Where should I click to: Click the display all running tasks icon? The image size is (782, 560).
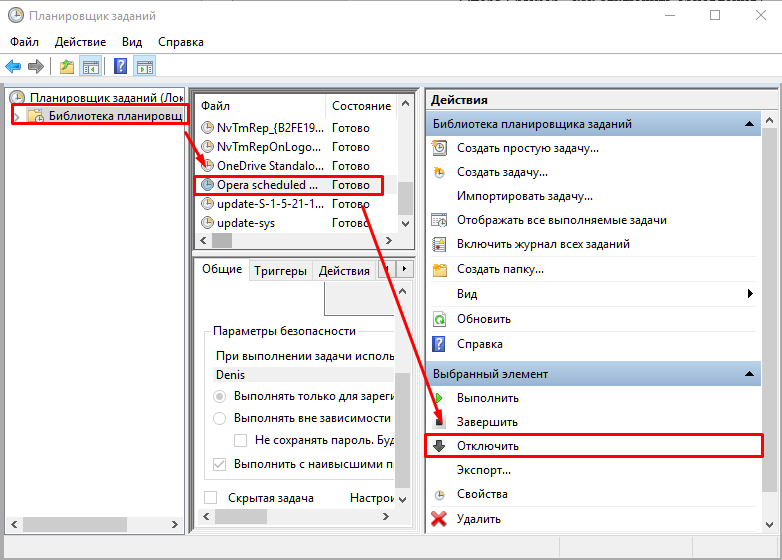(439, 220)
